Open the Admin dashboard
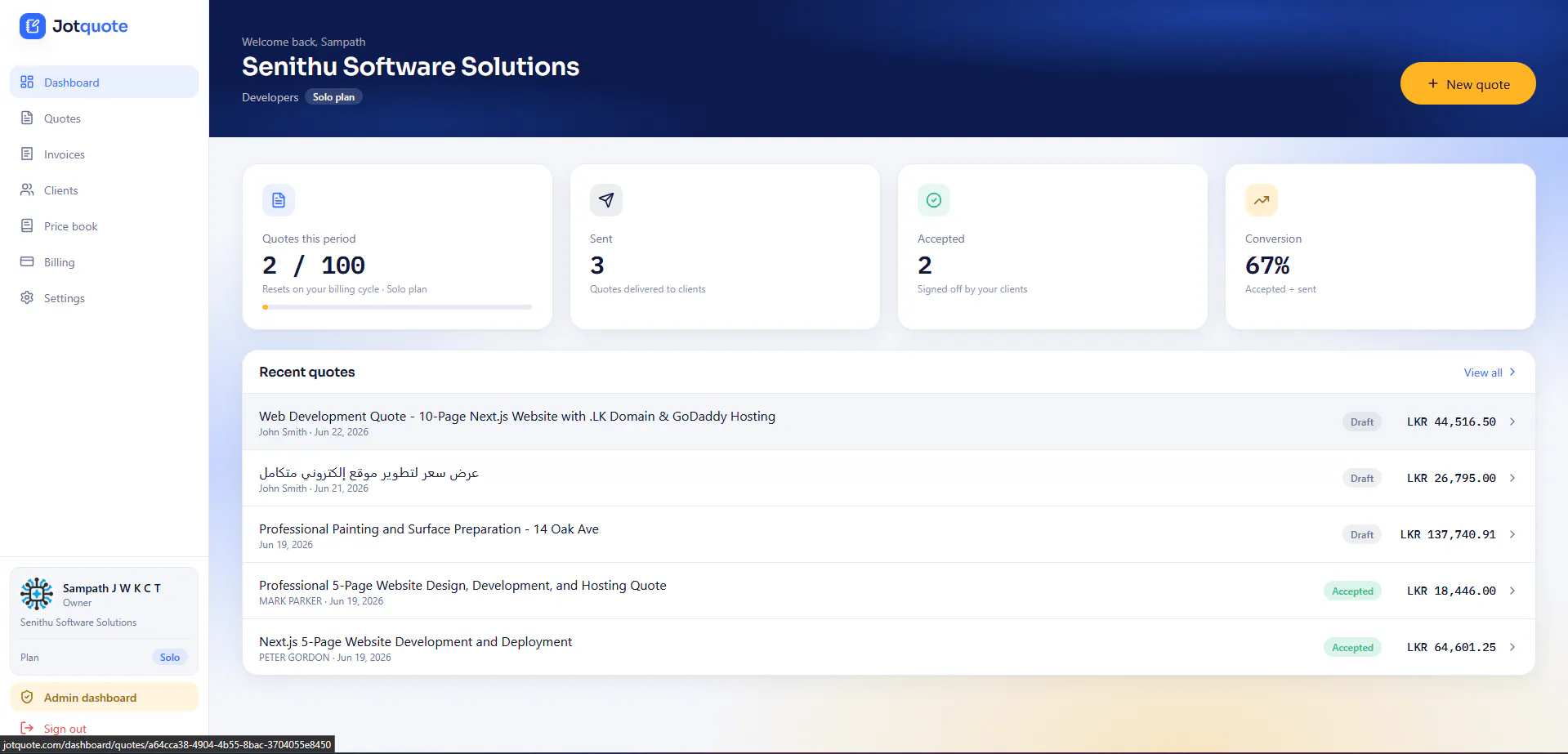The width and height of the screenshot is (1568, 754). click(104, 697)
